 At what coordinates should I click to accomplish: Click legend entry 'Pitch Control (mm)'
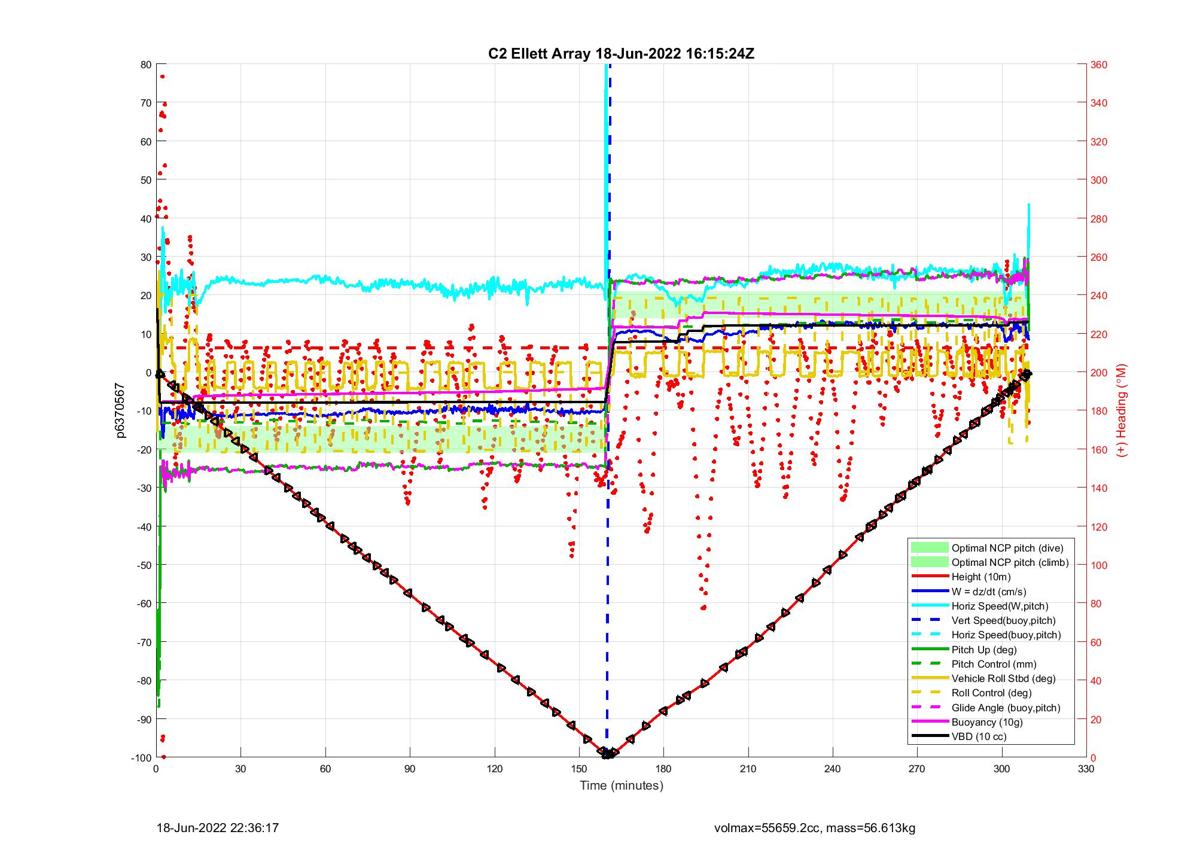tap(994, 664)
